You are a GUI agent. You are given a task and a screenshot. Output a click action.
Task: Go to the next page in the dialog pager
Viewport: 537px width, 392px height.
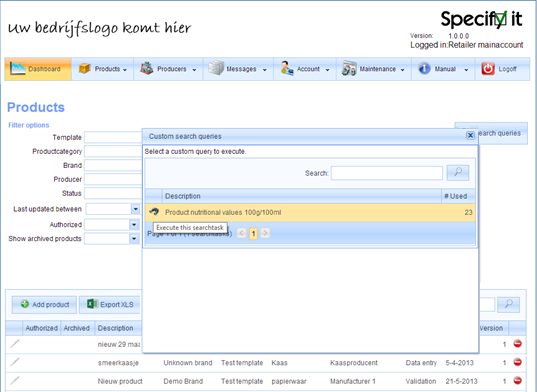pos(265,233)
